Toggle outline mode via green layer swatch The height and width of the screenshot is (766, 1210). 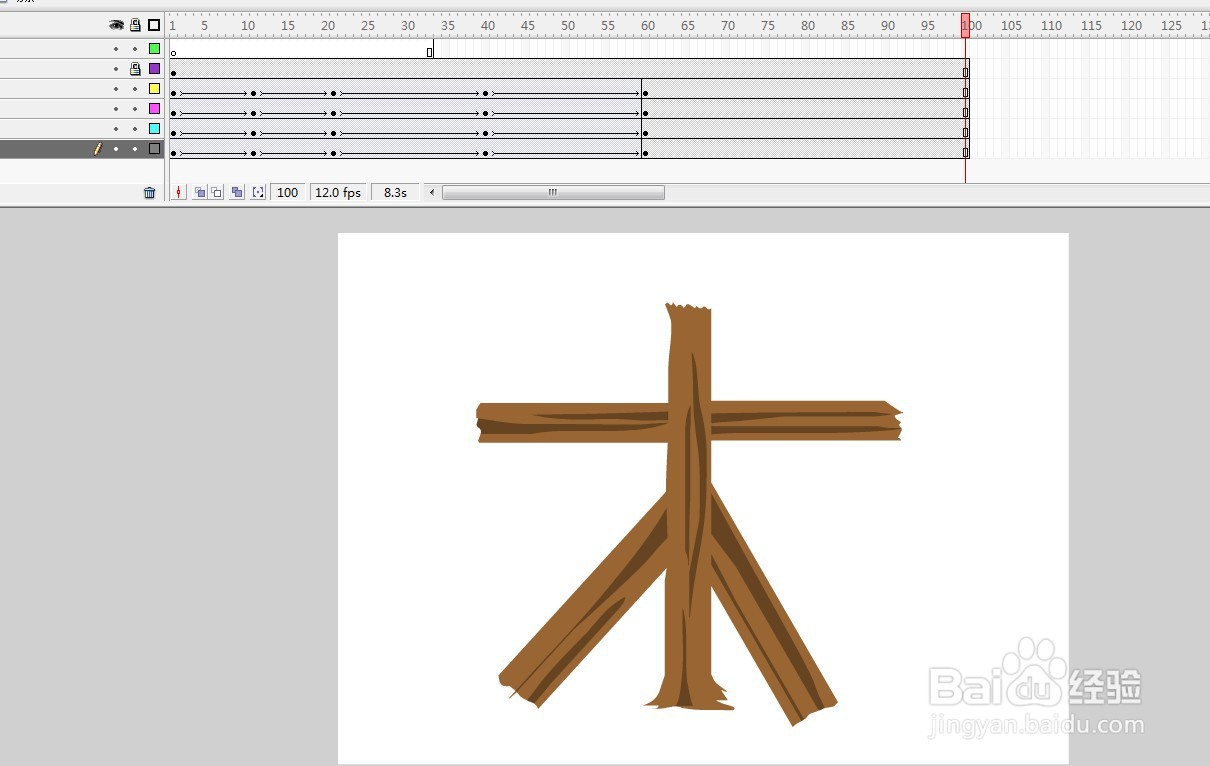coord(154,48)
